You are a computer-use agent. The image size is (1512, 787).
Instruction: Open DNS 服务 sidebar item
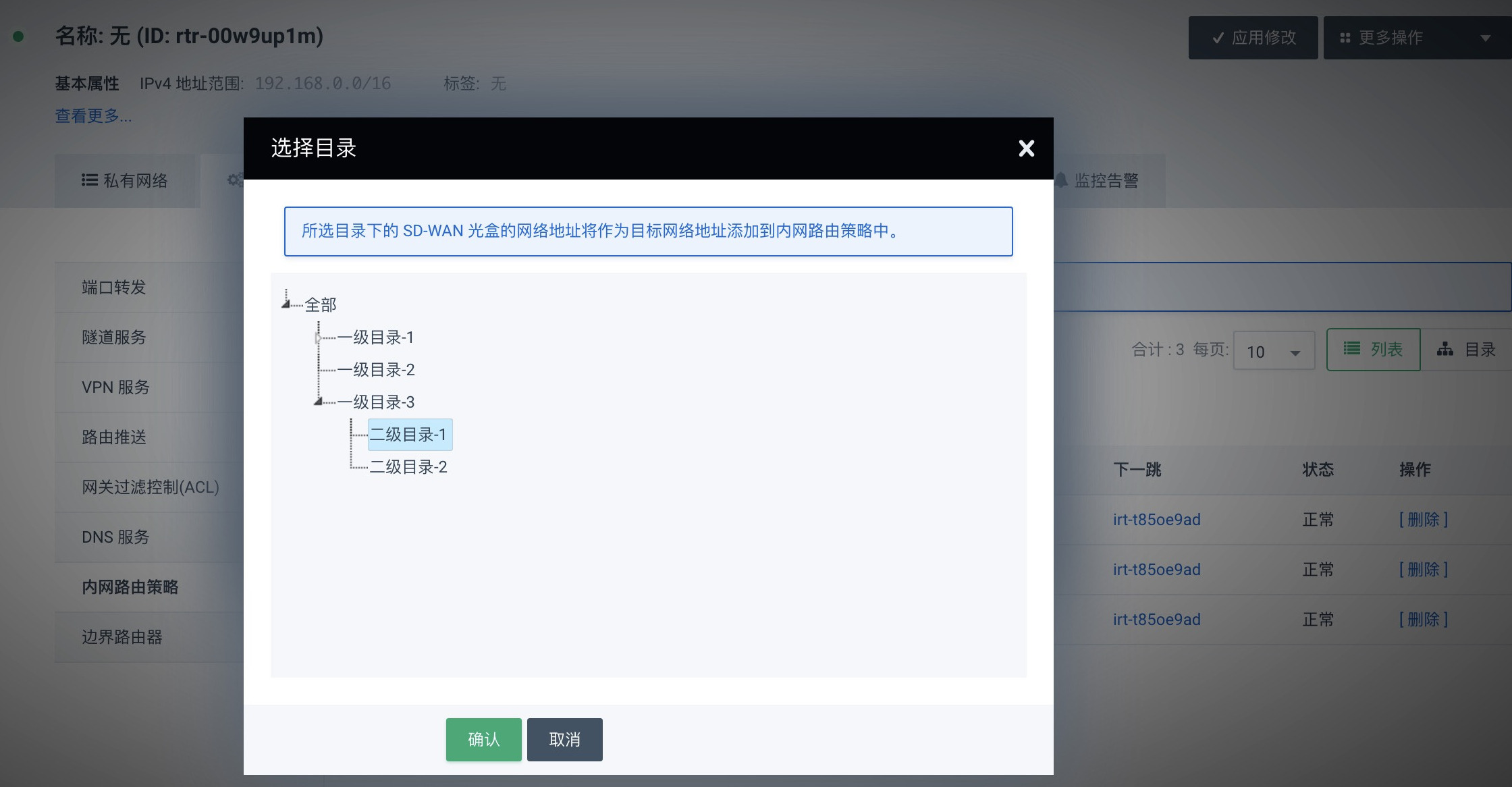tap(148, 537)
